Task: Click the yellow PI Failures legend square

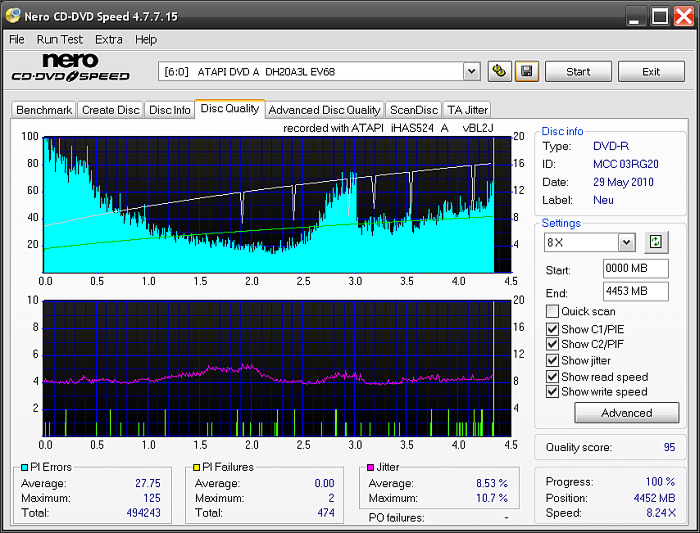Action: point(197,467)
